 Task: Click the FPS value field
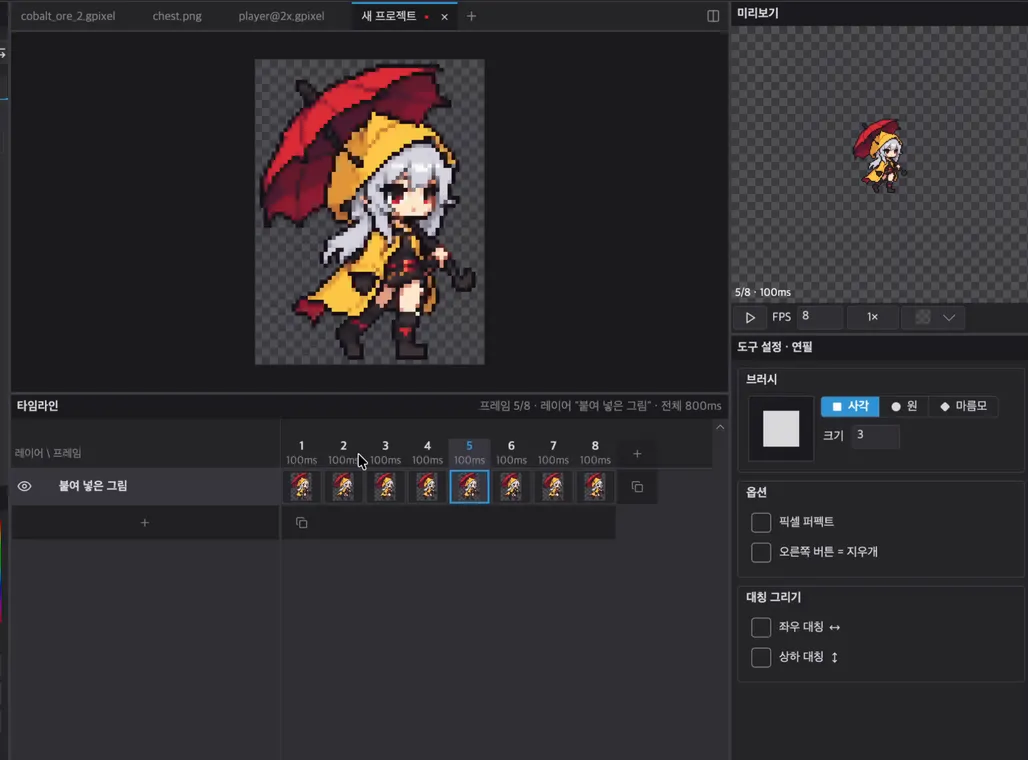(x=819, y=317)
